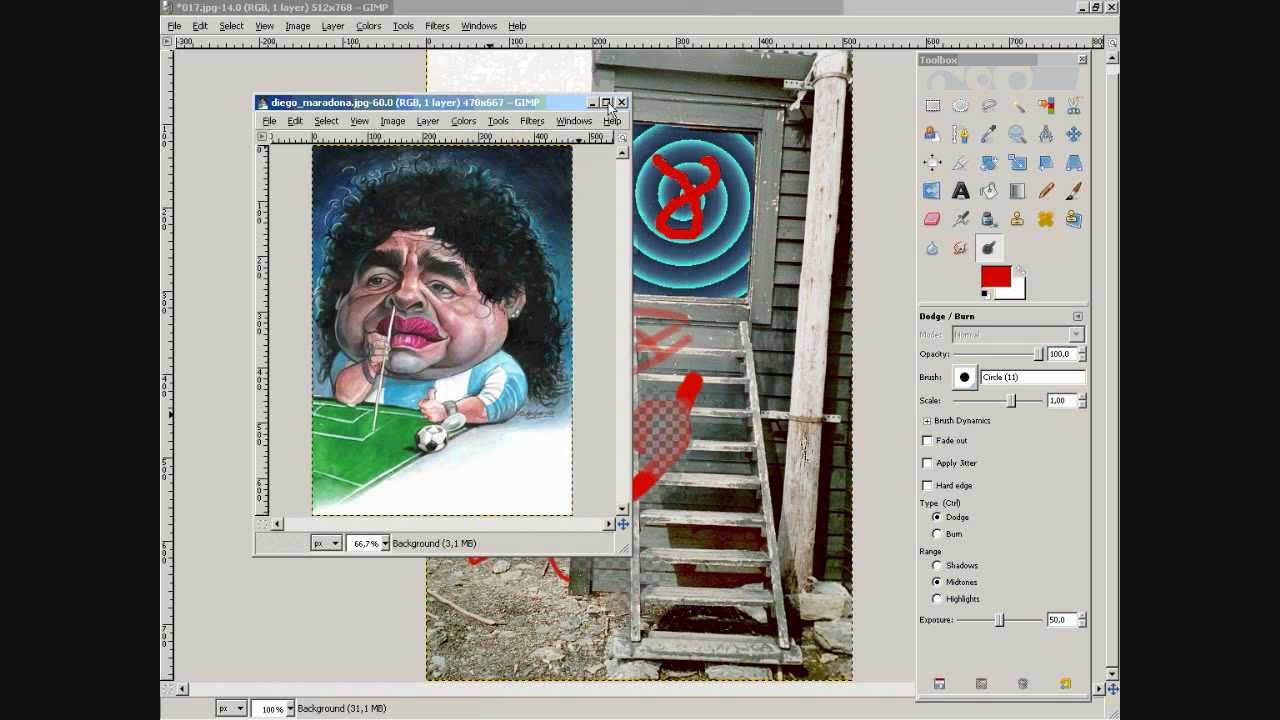Open Filters menu in diego_maradona window
1280x720 pixels.
point(532,121)
